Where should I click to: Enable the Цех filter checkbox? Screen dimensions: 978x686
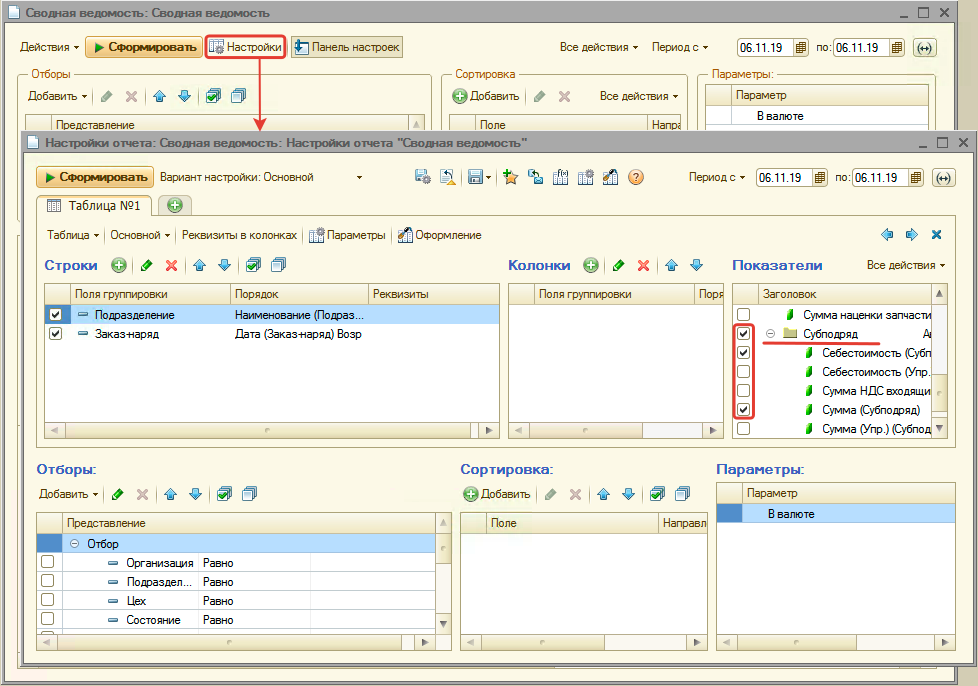(47, 600)
